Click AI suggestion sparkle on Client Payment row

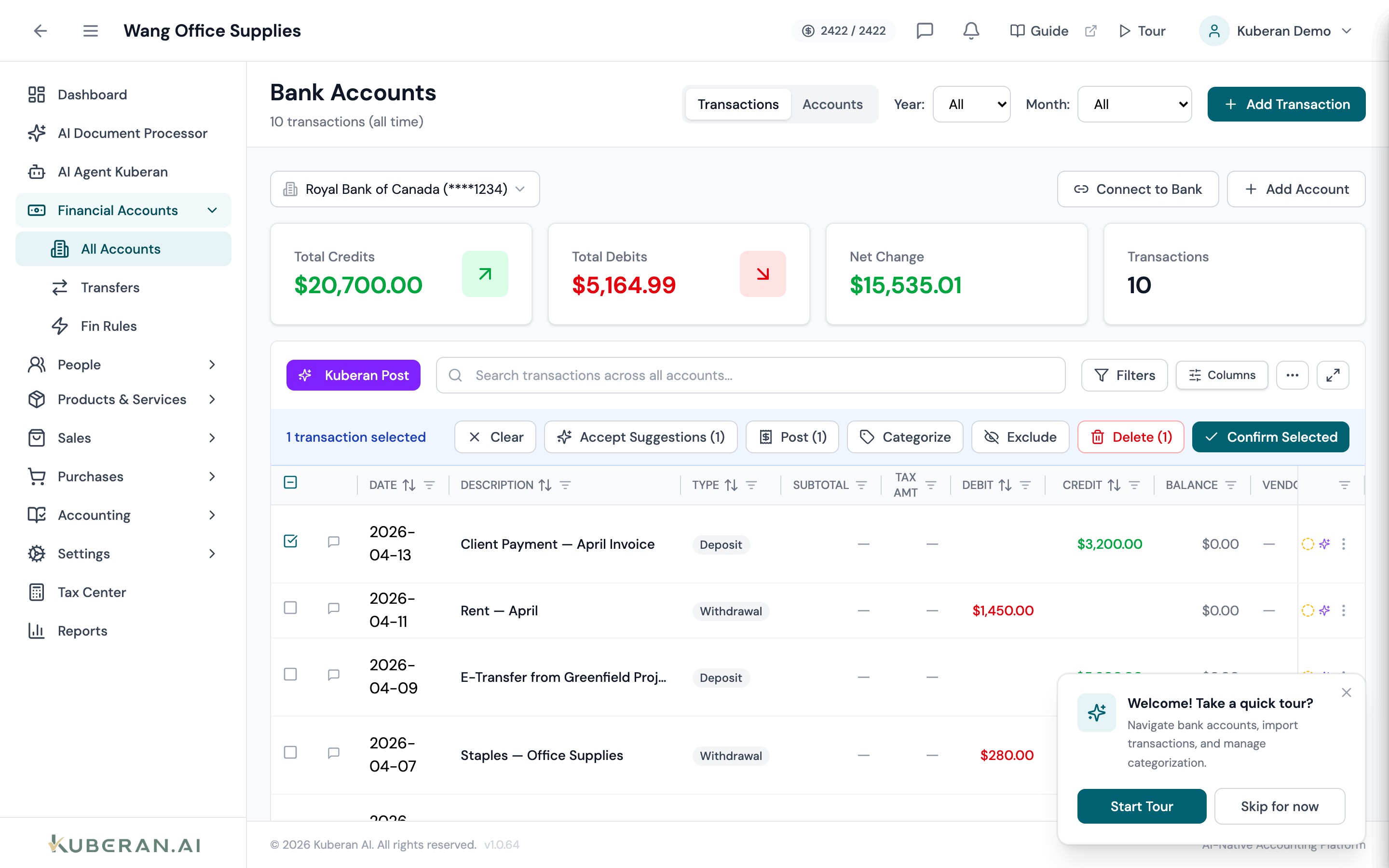point(1325,543)
